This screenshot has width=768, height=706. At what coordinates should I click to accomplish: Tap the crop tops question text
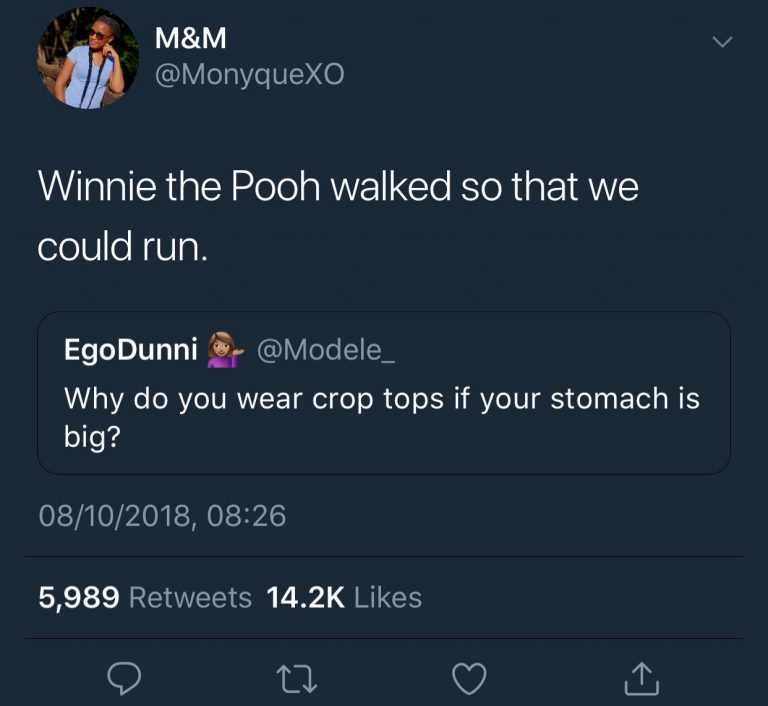(x=382, y=417)
